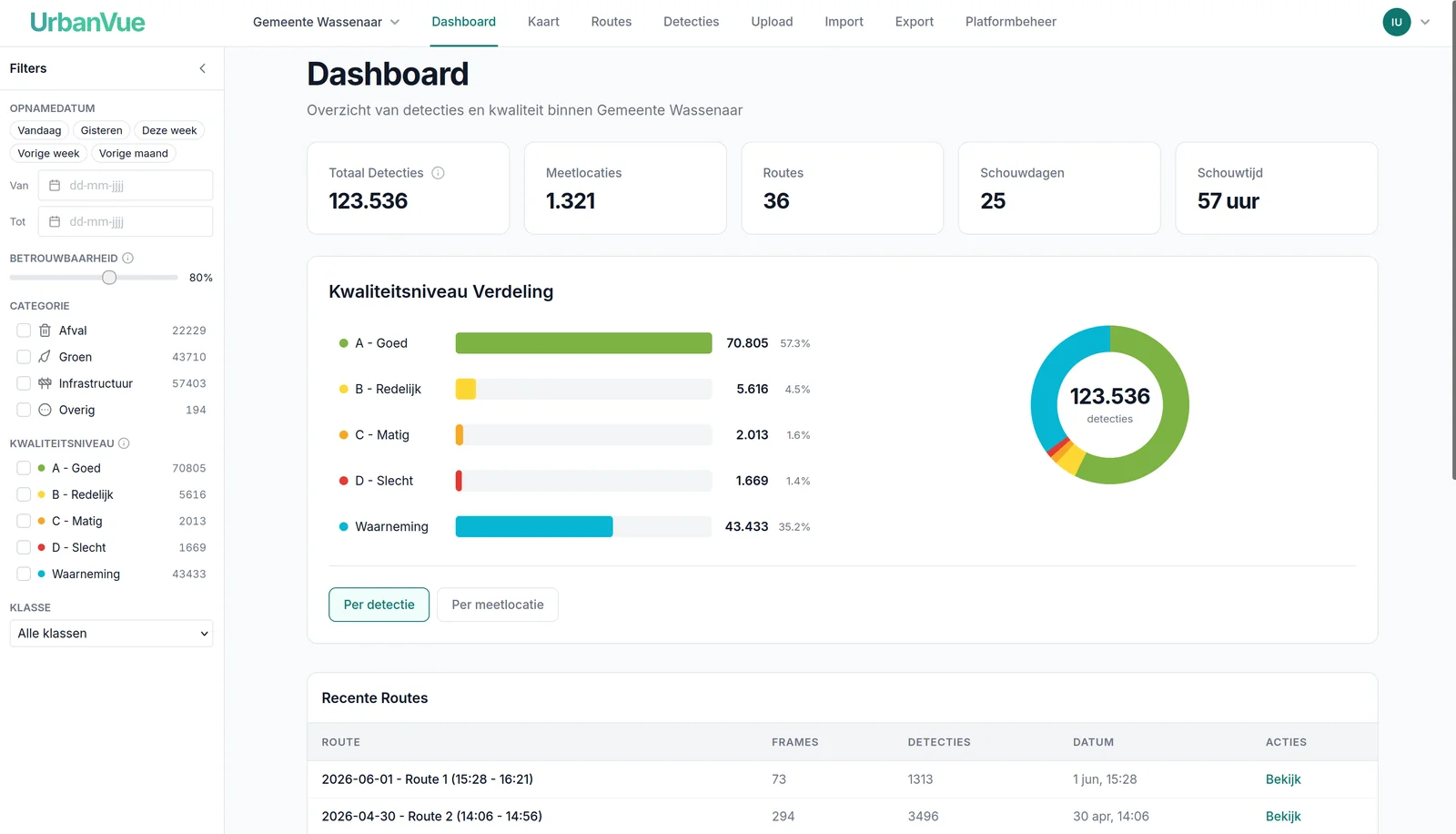Collapse the Filters sidebar chevron

[x=202, y=68]
